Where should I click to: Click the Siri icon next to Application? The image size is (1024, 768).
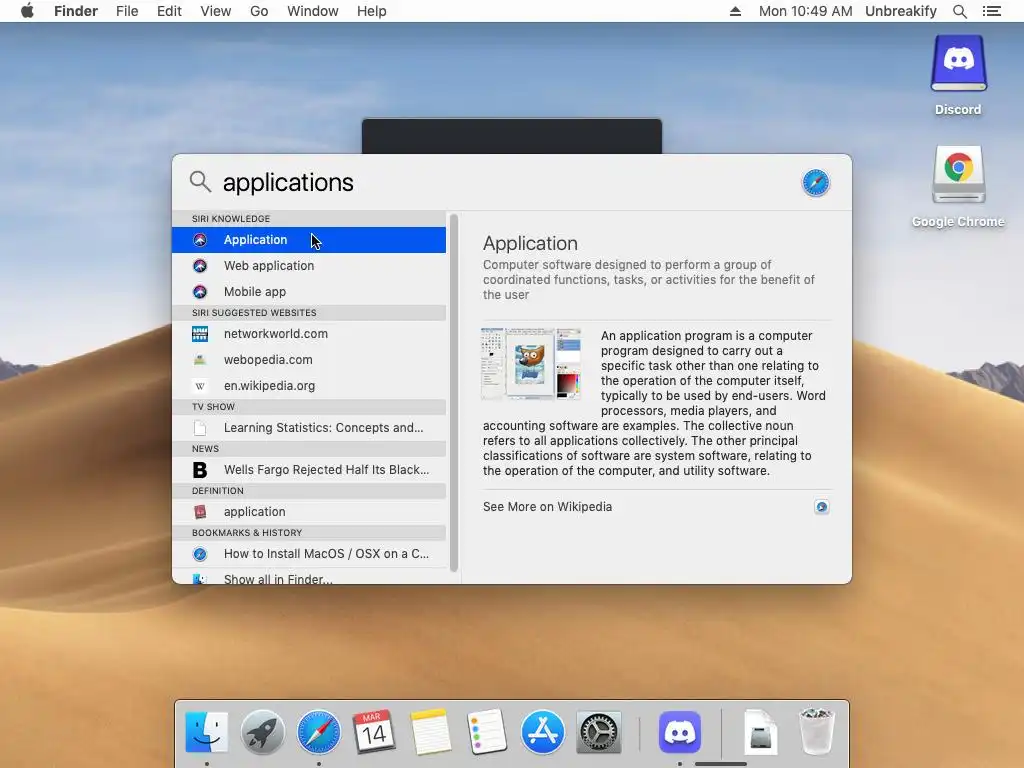(x=200, y=240)
